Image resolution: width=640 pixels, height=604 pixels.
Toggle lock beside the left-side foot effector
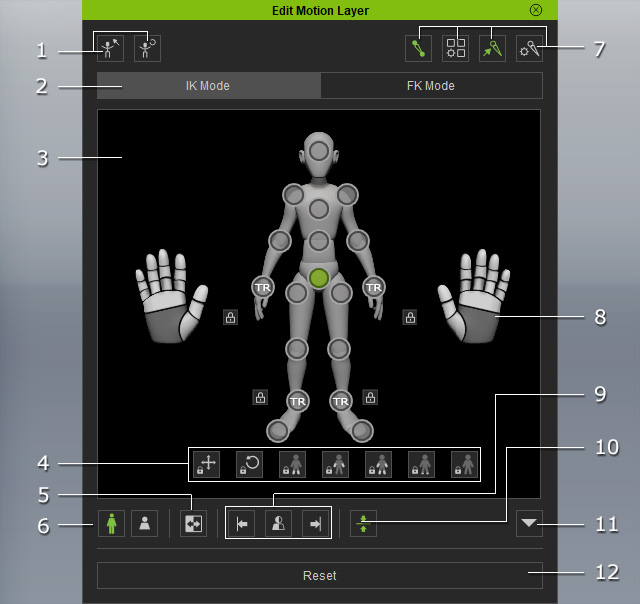click(260, 397)
